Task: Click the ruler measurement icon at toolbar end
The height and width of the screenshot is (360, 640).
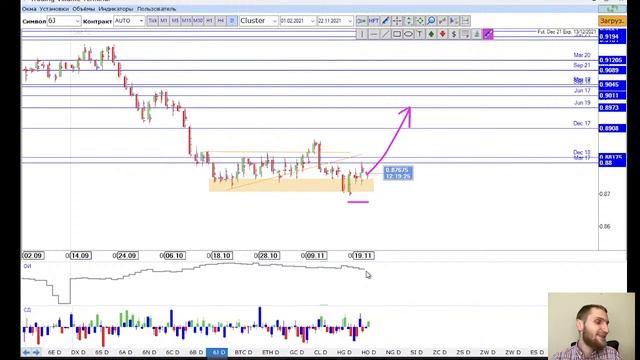Action: point(465,20)
